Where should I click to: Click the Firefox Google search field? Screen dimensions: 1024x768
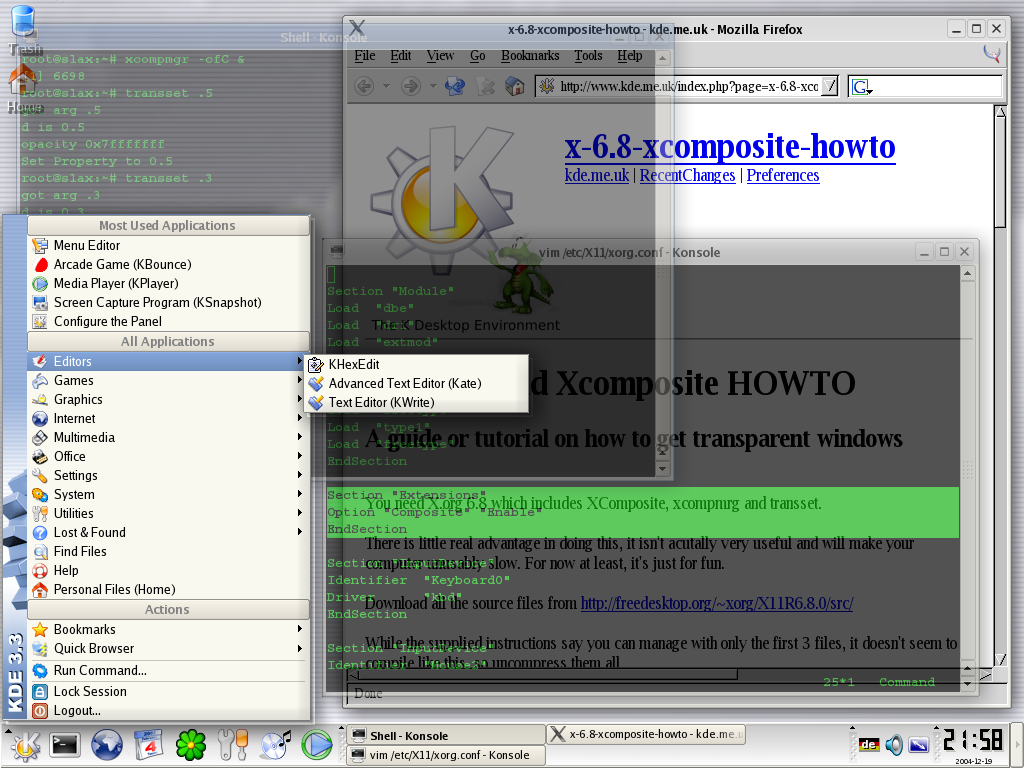(x=925, y=86)
